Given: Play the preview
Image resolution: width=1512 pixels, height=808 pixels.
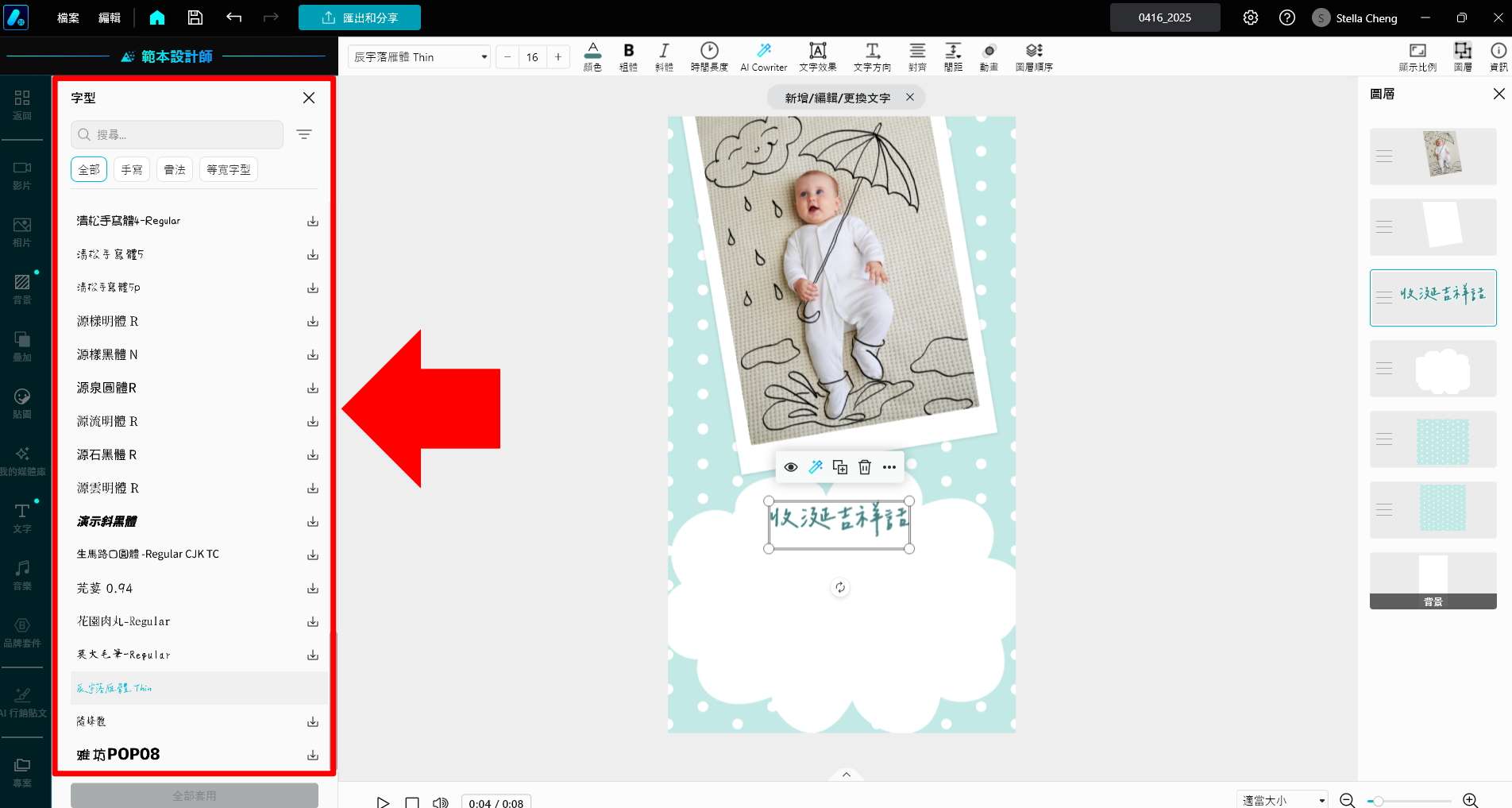Looking at the screenshot, I should pyautogui.click(x=383, y=802).
